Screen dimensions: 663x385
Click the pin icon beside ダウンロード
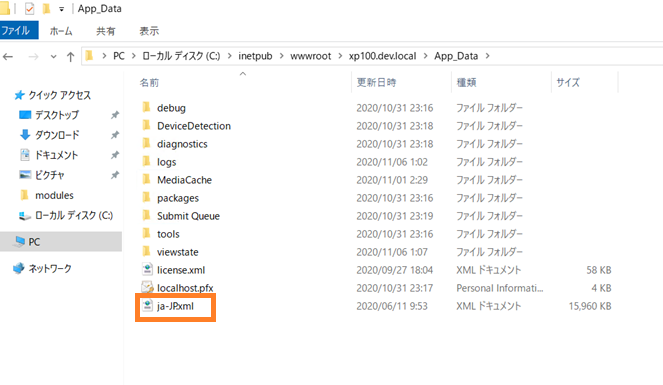coord(115,135)
